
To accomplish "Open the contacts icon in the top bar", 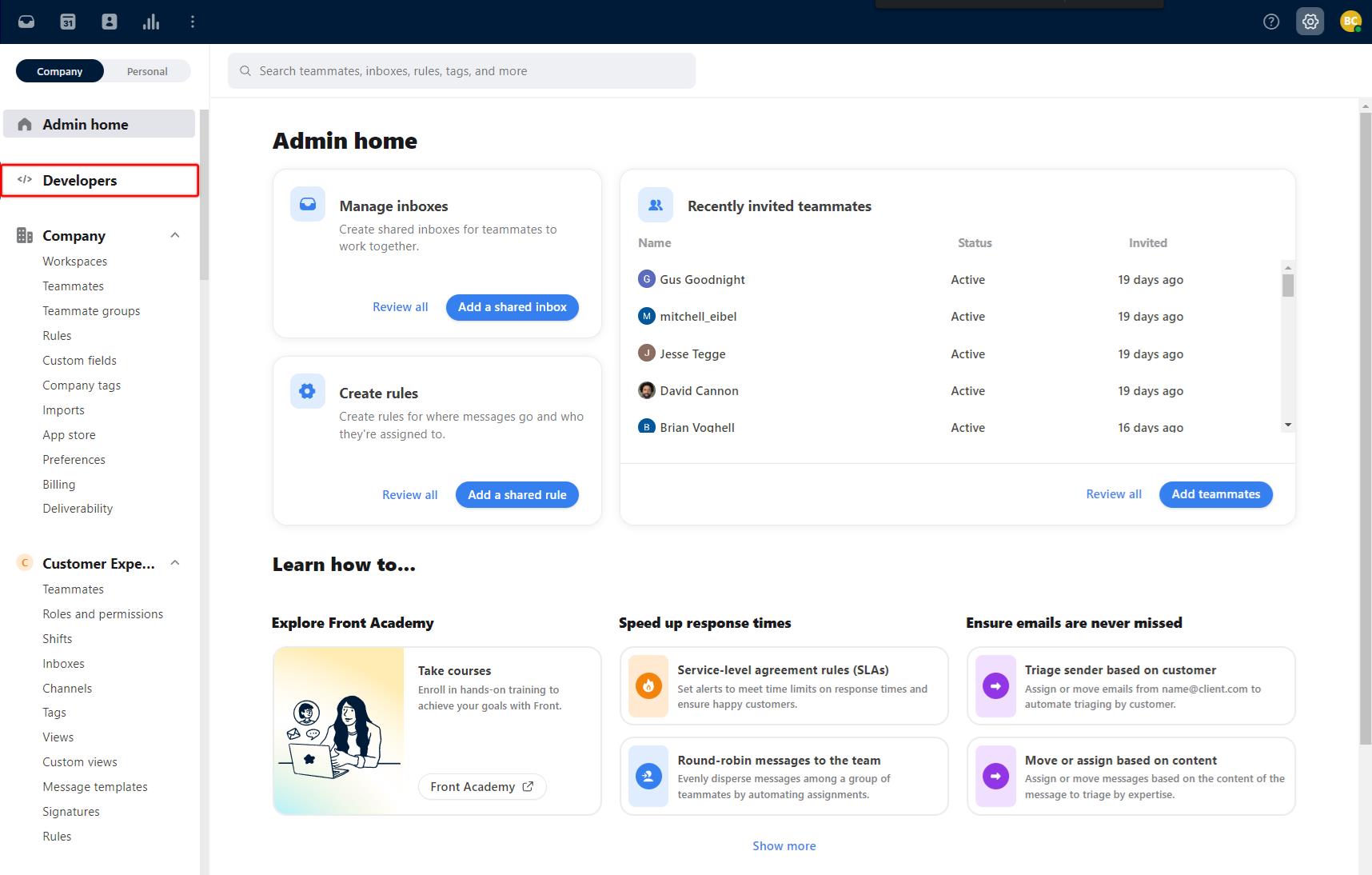I will [x=110, y=22].
